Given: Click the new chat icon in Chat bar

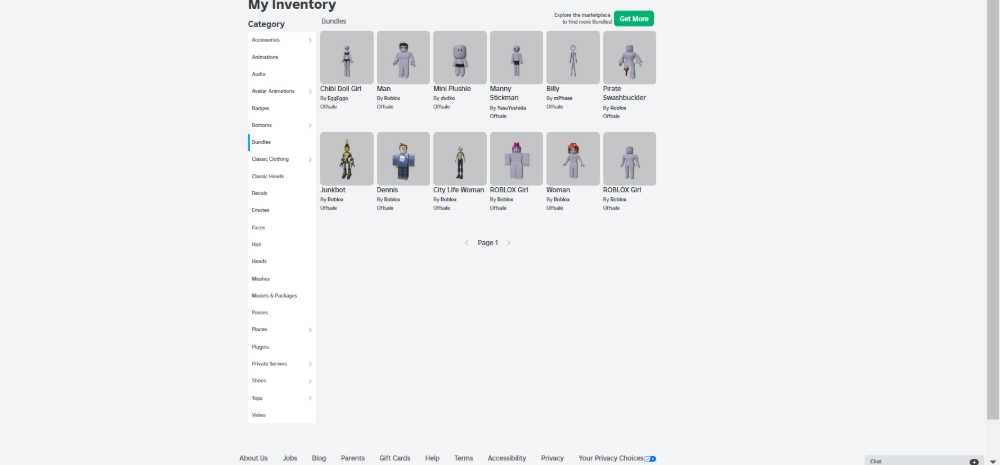Looking at the screenshot, I should point(974,462).
